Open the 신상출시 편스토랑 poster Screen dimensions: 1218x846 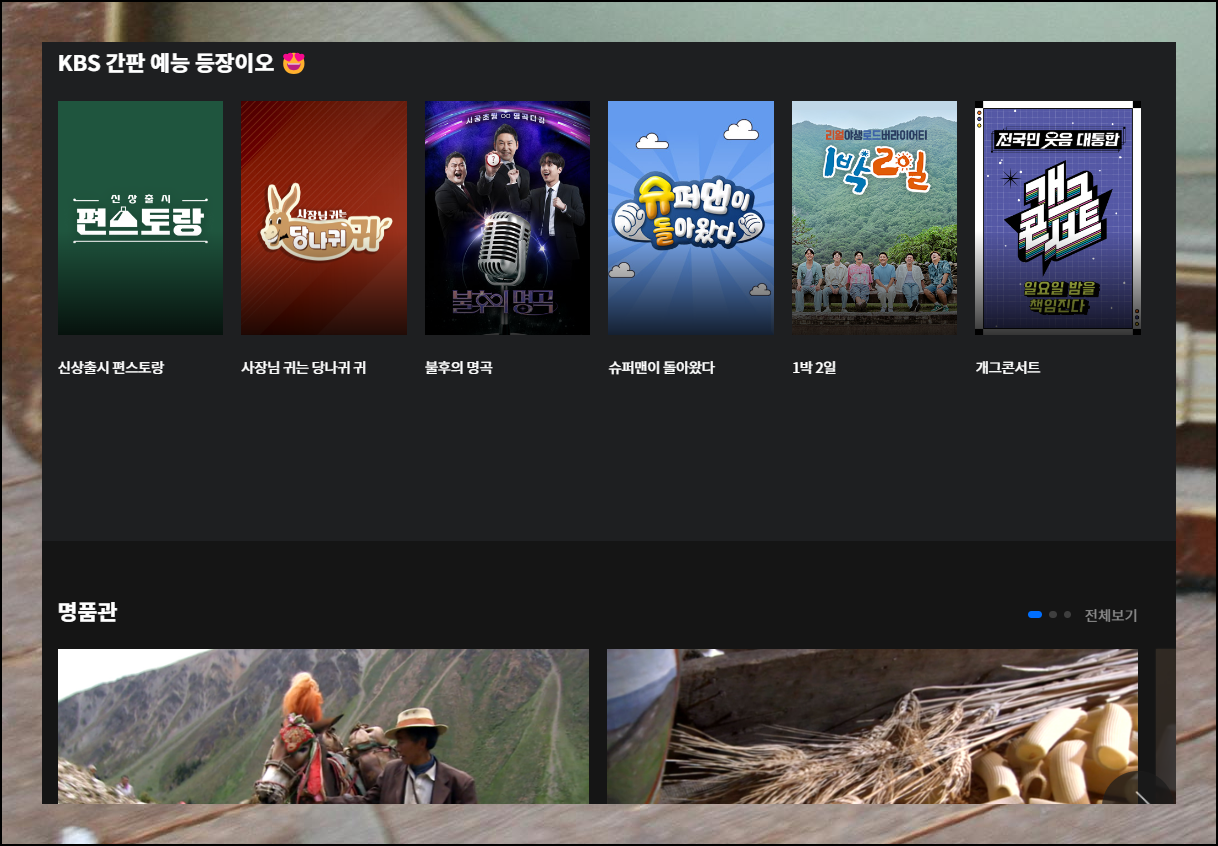pos(140,218)
